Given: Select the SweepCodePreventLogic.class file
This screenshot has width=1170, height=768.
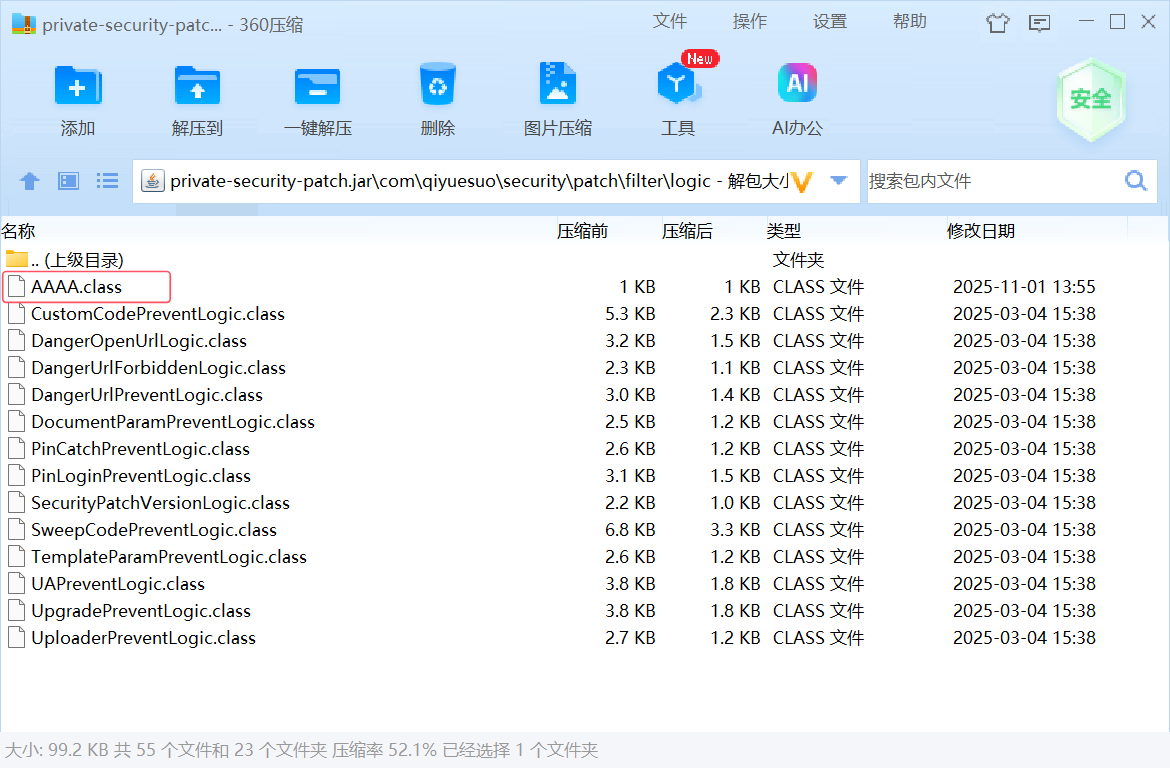Looking at the screenshot, I should tap(153, 530).
